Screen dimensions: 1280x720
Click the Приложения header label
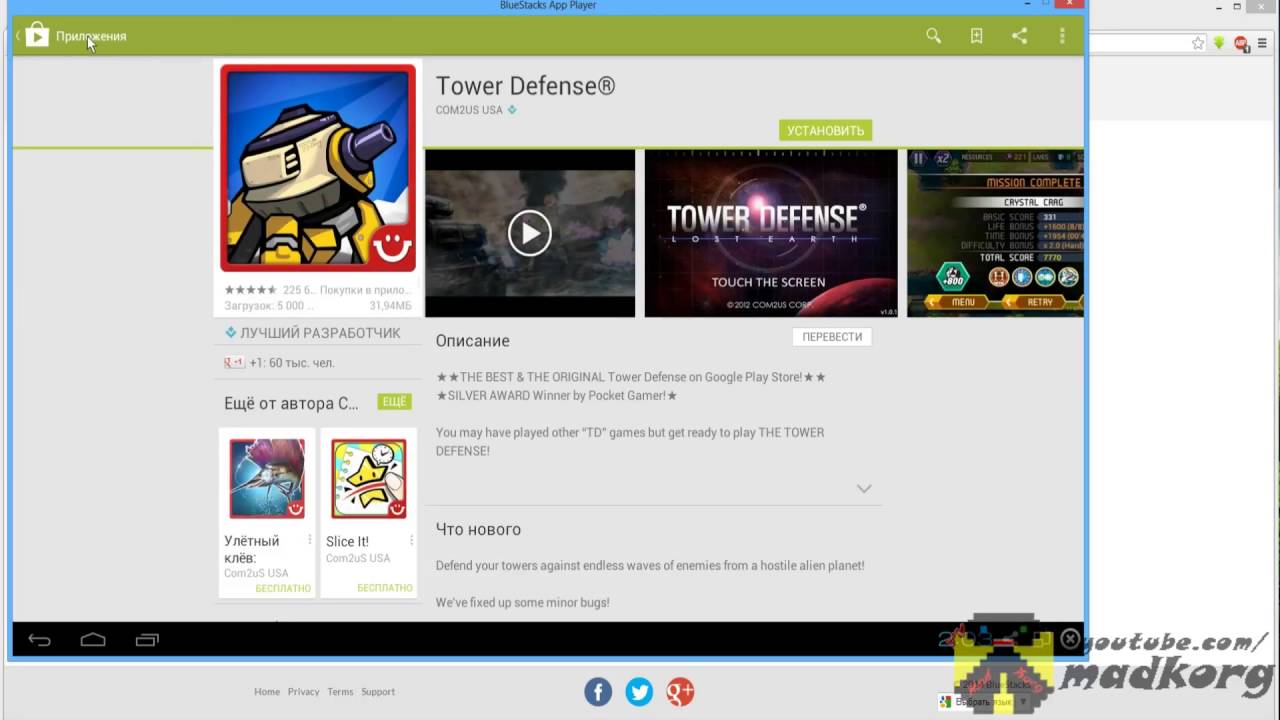coord(91,36)
